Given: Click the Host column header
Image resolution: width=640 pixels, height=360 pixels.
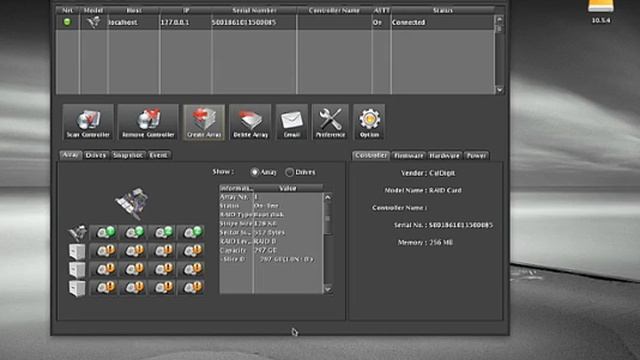Looking at the screenshot, I should click(134, 10).
